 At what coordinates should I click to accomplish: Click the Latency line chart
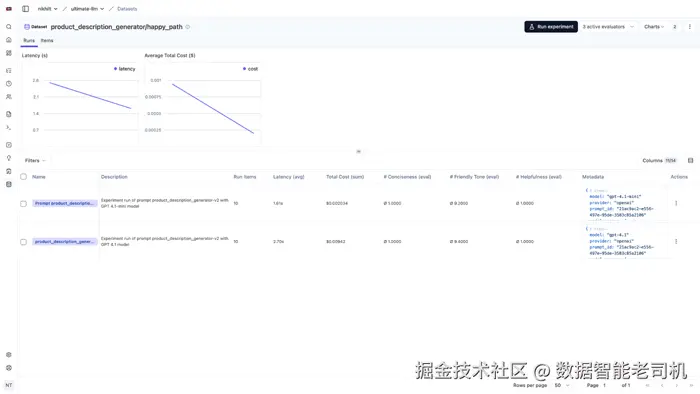[x=80, y=104]
